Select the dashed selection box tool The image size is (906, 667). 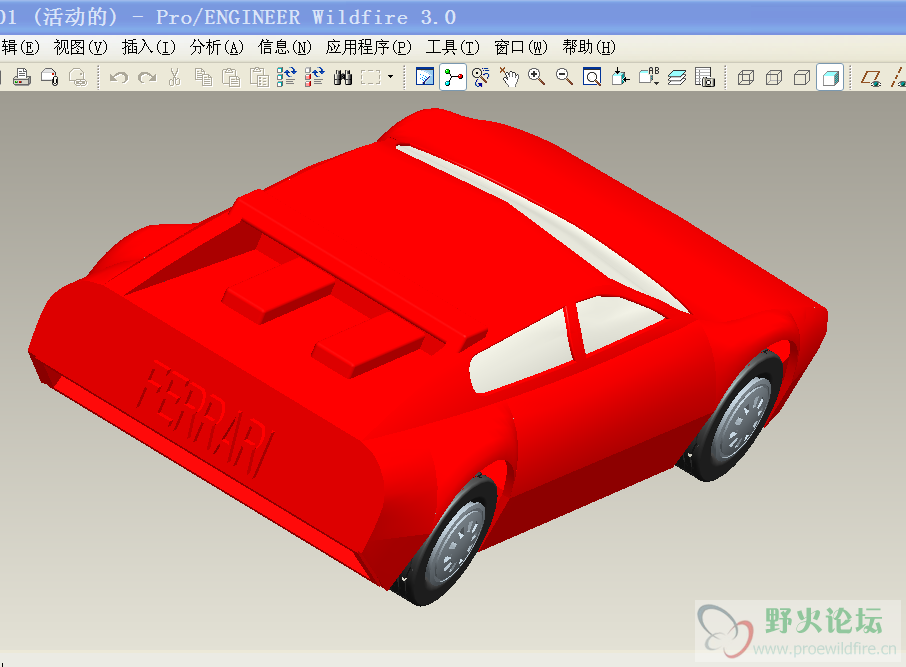(x=371, y=77)
